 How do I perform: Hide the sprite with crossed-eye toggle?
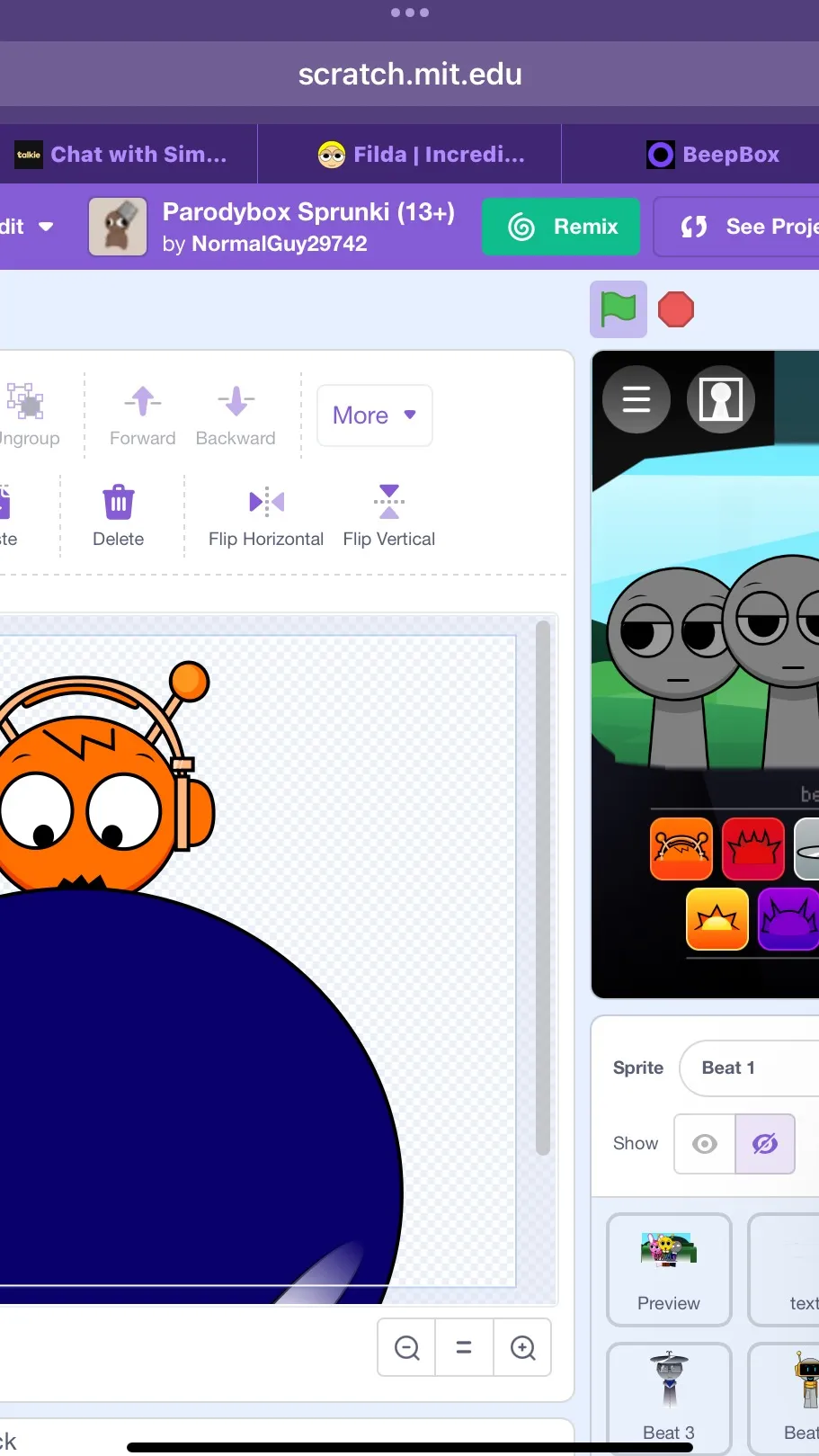765,1143
